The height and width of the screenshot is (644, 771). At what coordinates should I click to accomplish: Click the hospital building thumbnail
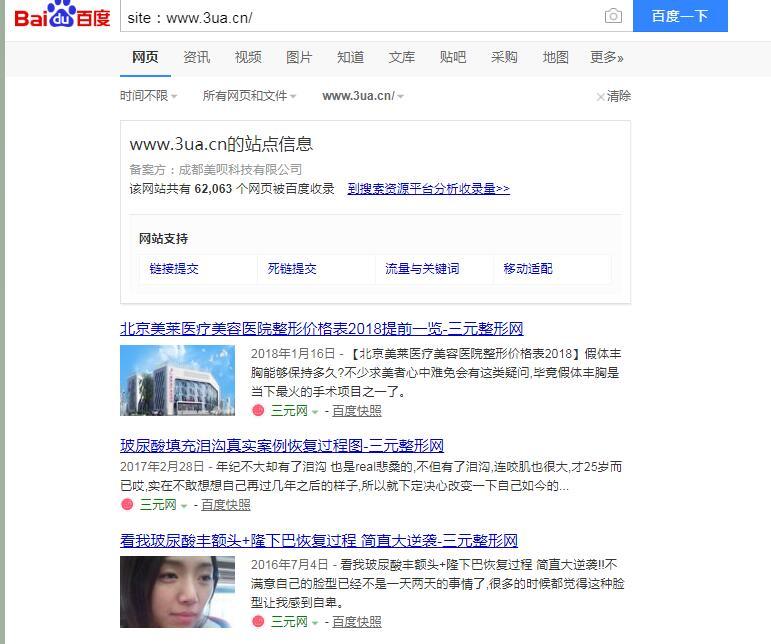(x=178, y=380)
